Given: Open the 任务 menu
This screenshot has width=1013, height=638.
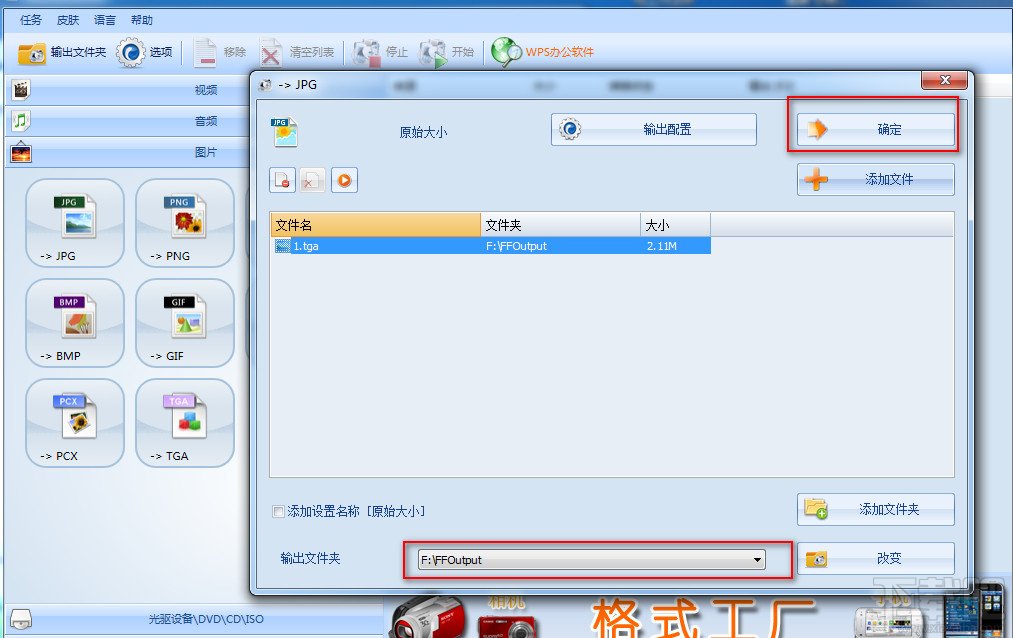Looking at the screenshot, I should [28, 18].
